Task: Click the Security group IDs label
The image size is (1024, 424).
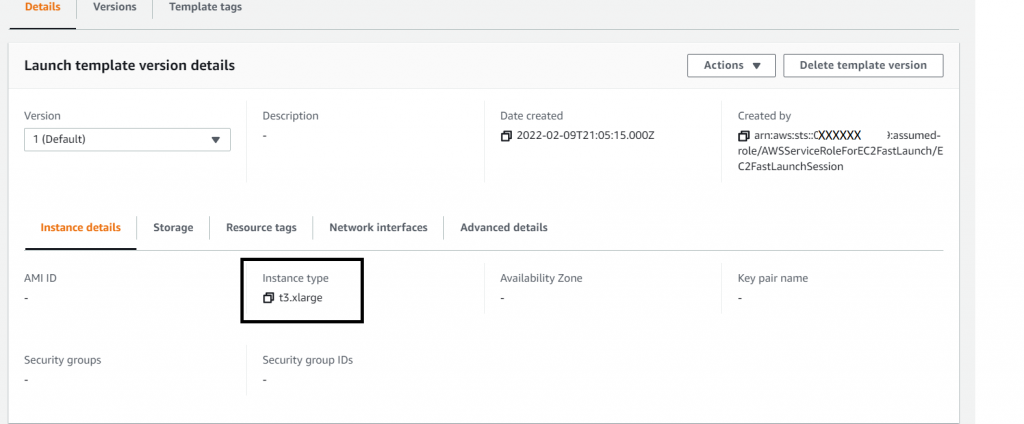Action: point(308,360)
